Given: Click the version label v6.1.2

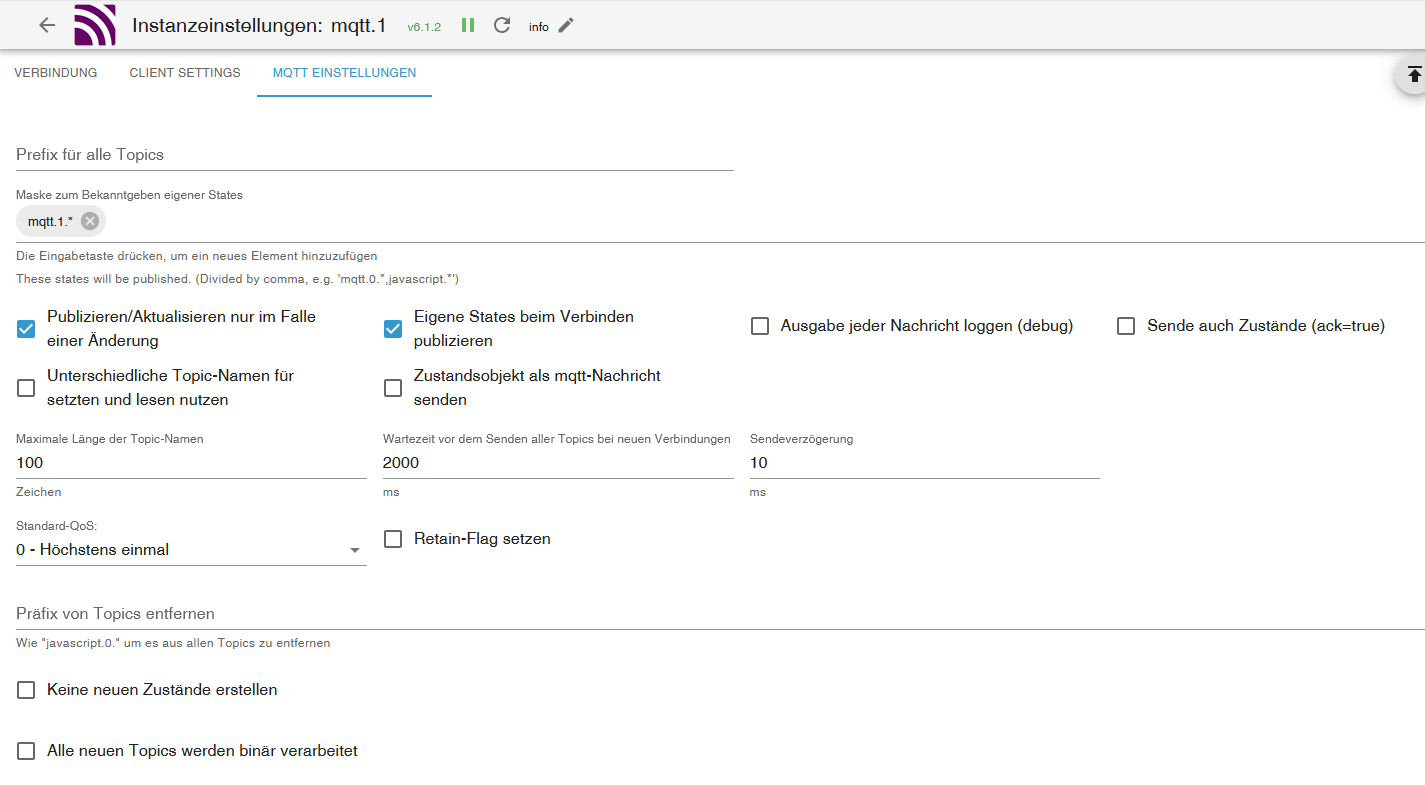Looking at the screenshot, I should [424, 27].
